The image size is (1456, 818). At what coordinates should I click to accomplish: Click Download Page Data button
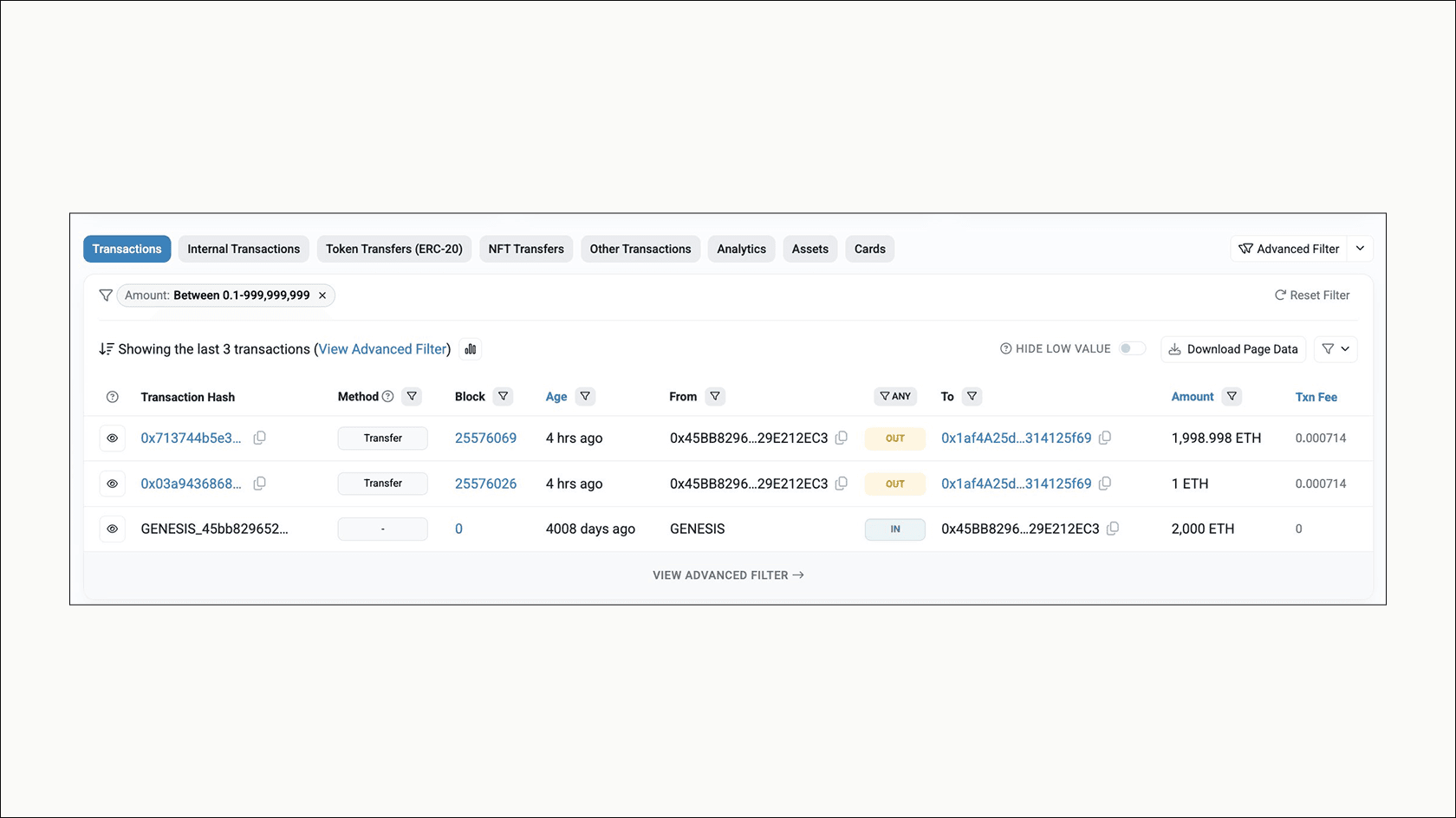coord(1233,349)
